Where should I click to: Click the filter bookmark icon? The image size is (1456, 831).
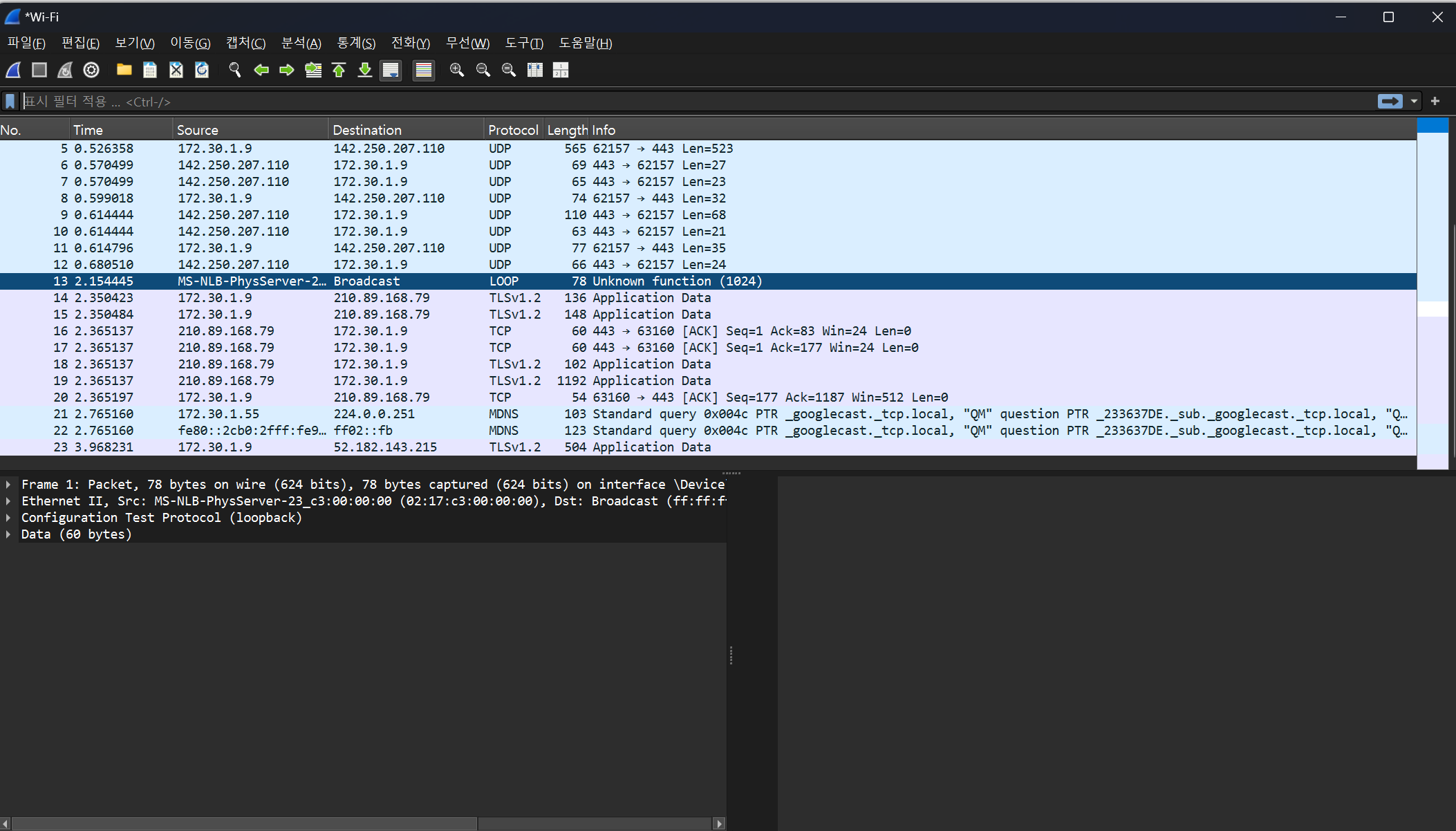(x=10, y=102)
